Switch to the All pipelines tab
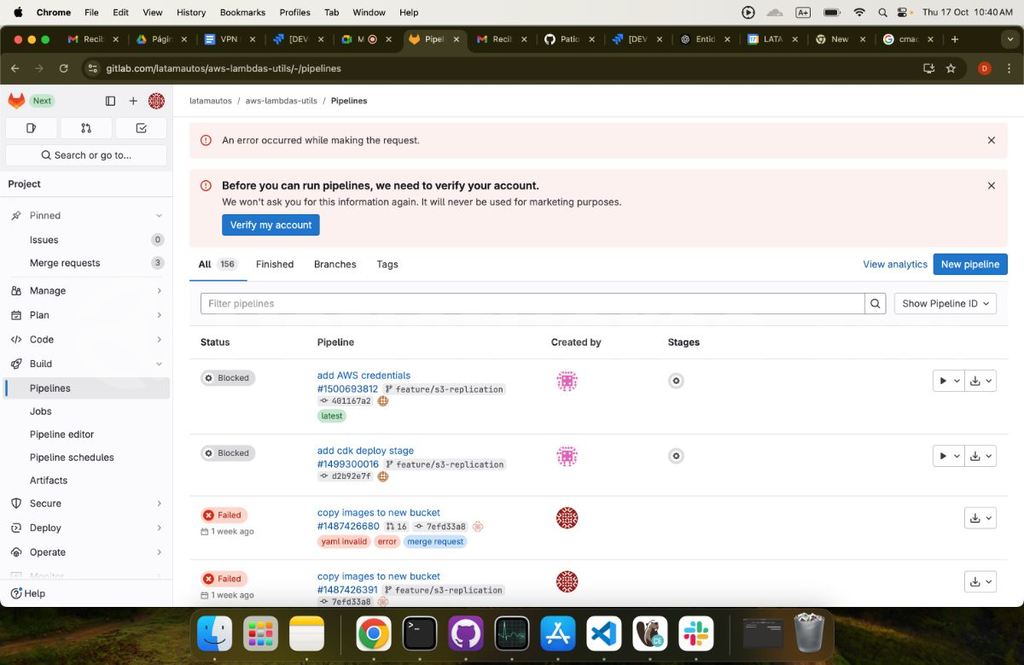Viewport: 1024px width, 665px height. pyautogui.click(x=217, y=265)
